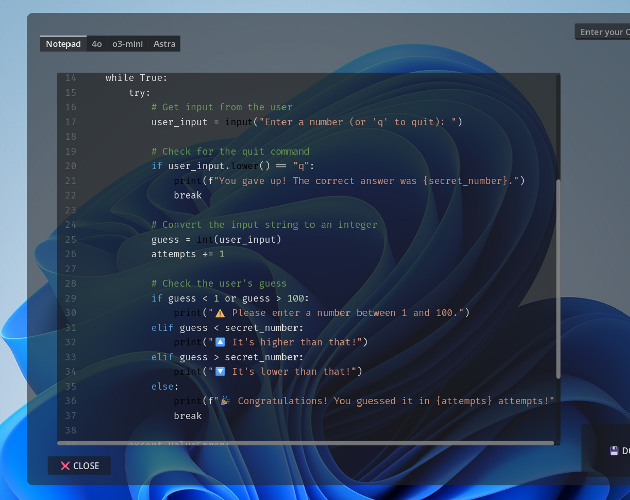630x500 pixels.
Task: Click the comment '# Check for the quit command'
Action: click(230, 152)
